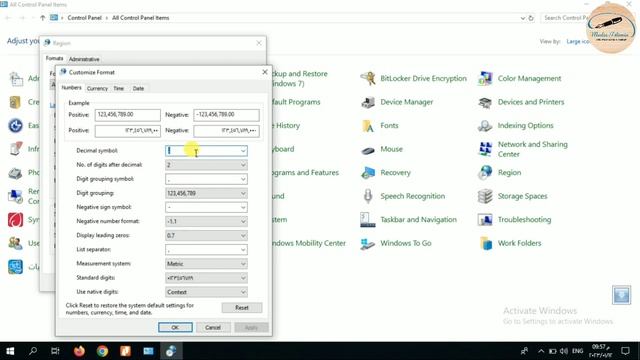Screen dimensions: 640x360
Task: Switch to the Currency tab
Action: (97, 89)
